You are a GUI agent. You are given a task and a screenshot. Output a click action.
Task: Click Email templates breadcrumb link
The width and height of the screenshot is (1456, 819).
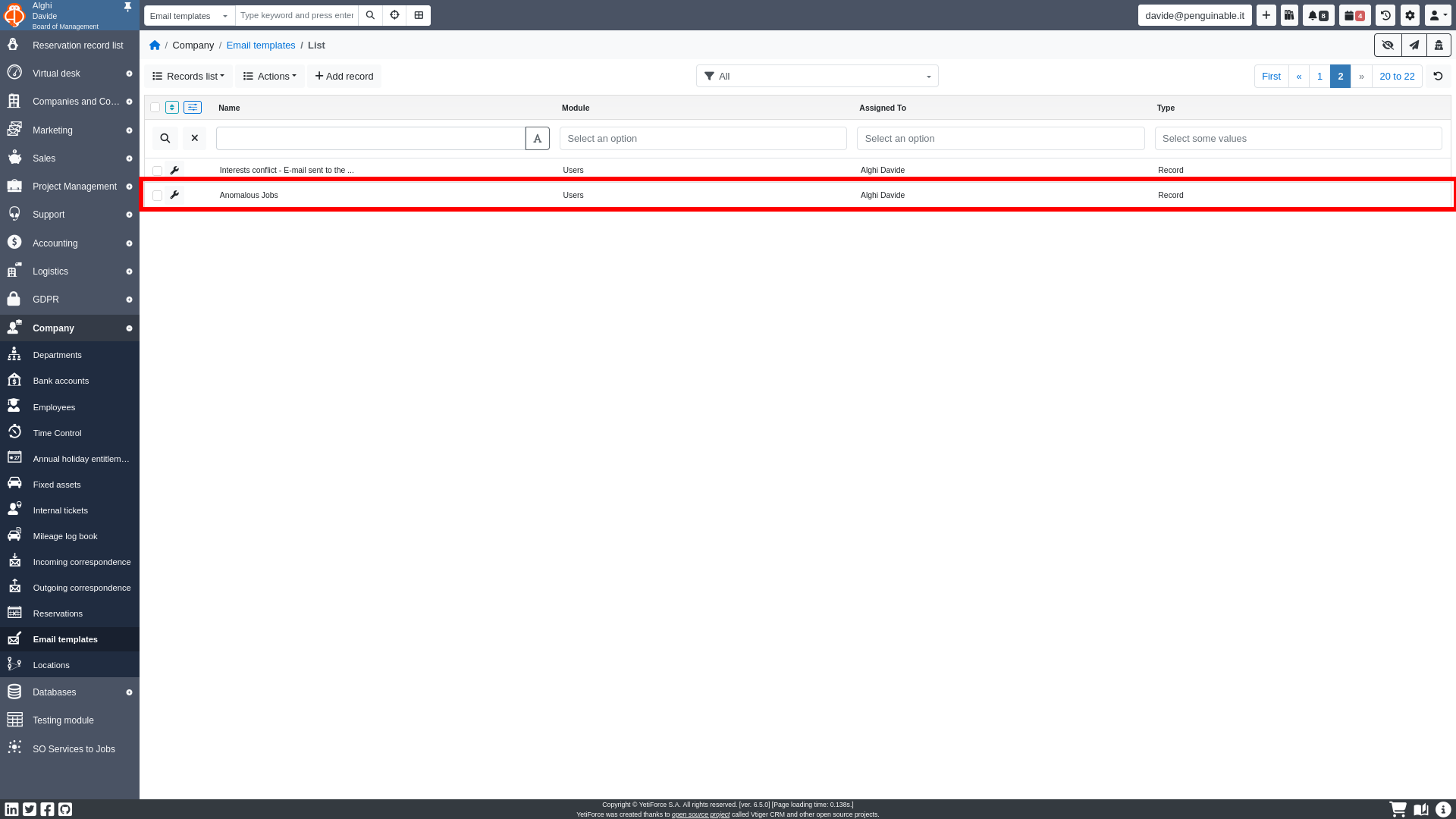pos(261,45)
